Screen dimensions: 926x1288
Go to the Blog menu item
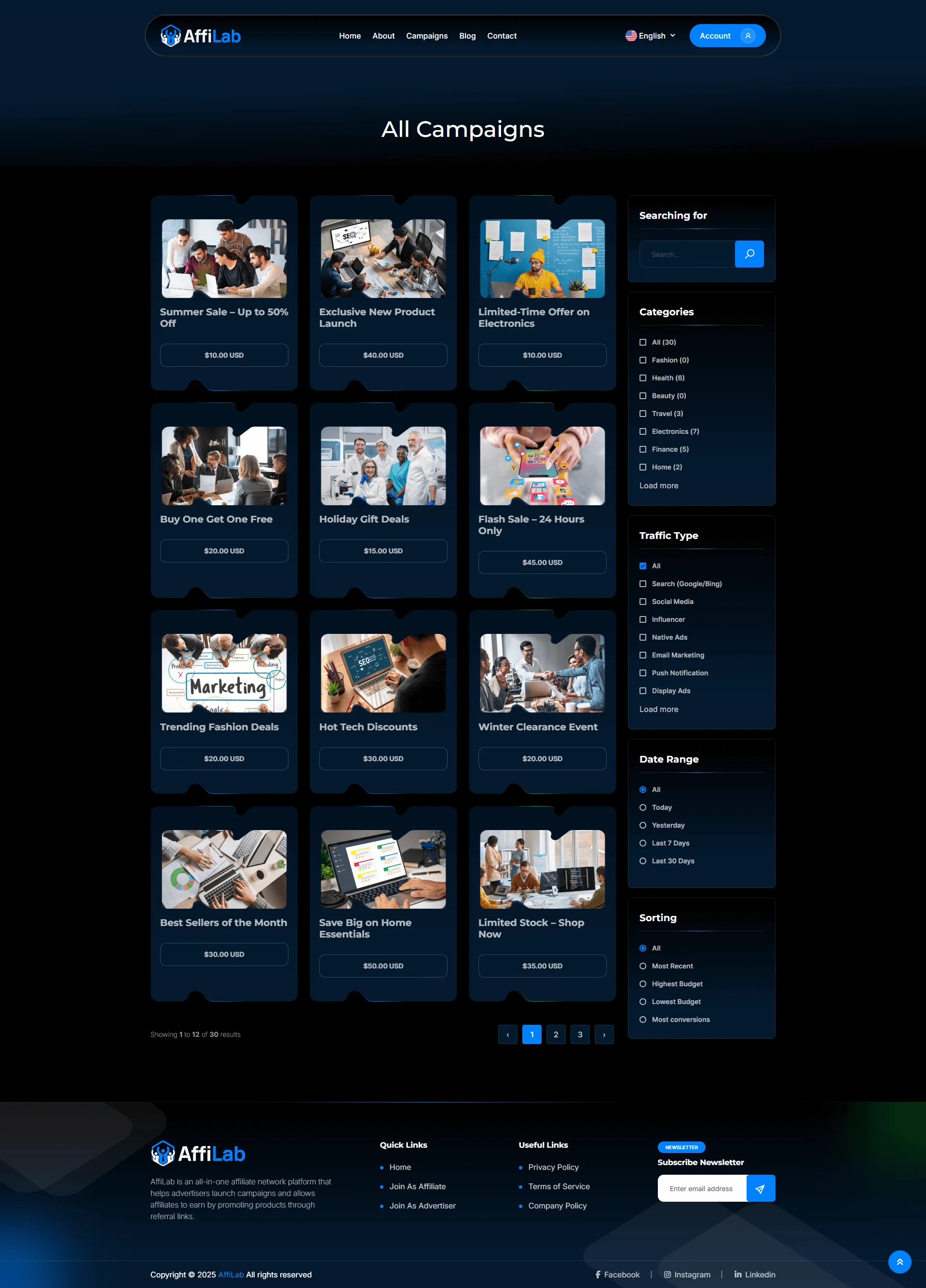point(467,36)
